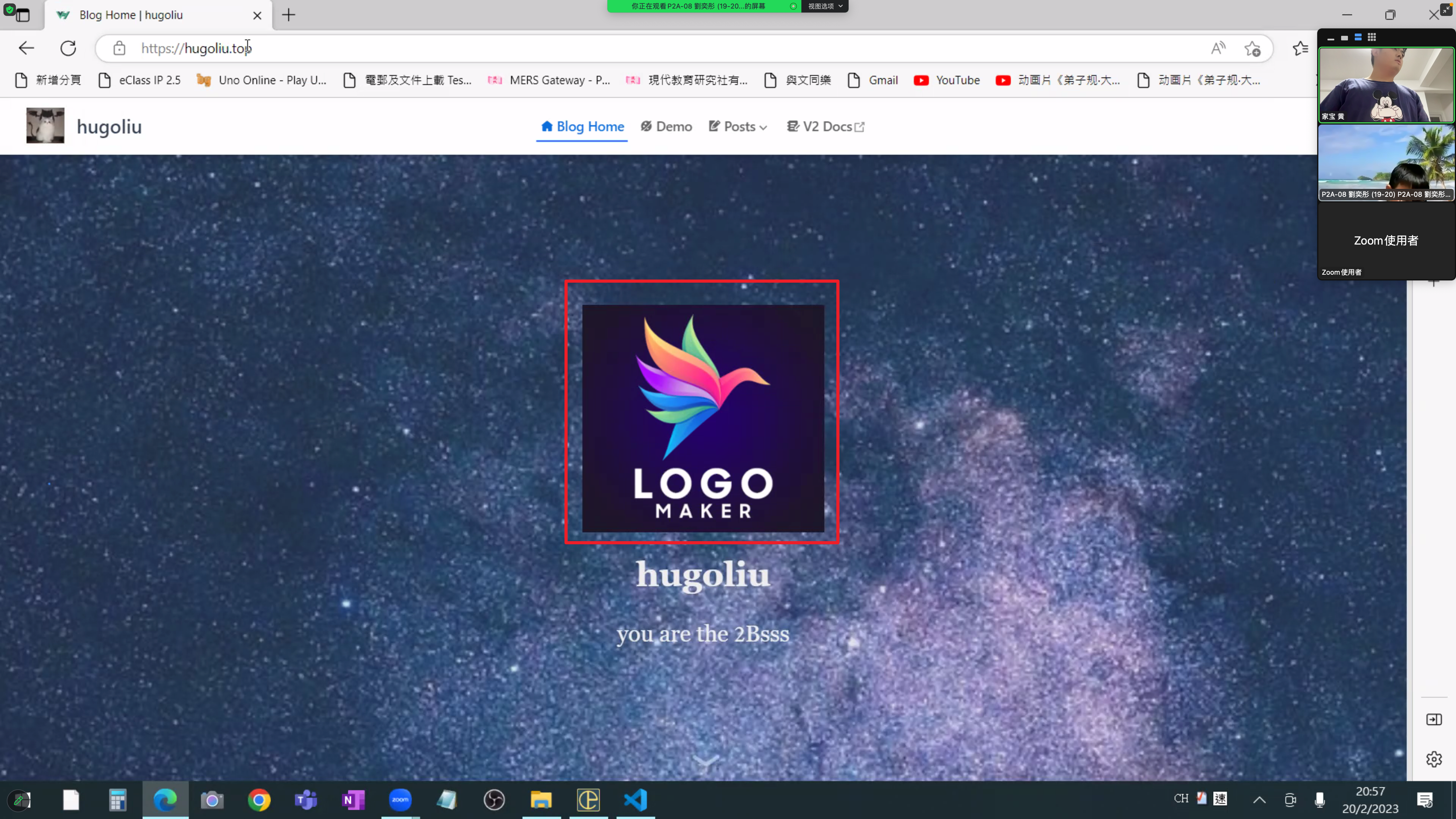This screenshot has width=1456, height=819.
Task: Open the 電郵及文件上載 bookmark
Action: (x=408, y=80)
